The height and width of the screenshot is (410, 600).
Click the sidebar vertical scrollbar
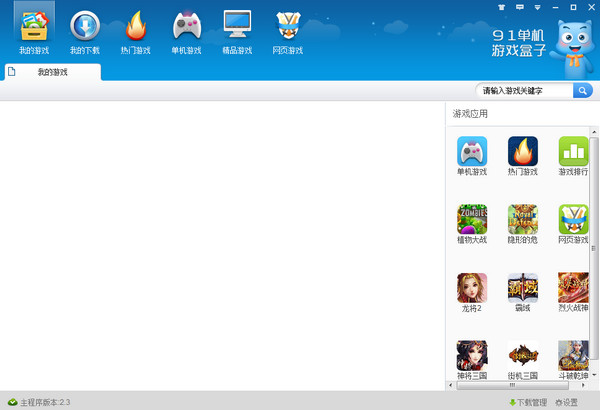(x=594, y=250)
